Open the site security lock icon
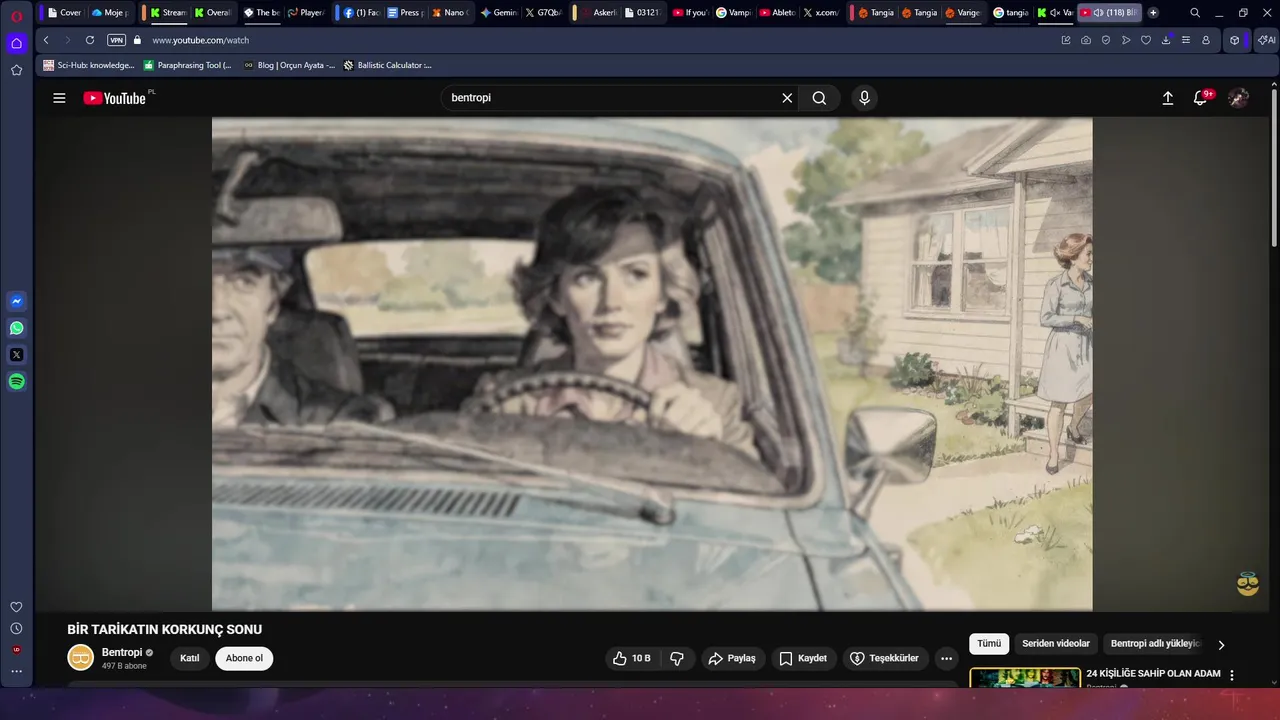 point(138,40)
